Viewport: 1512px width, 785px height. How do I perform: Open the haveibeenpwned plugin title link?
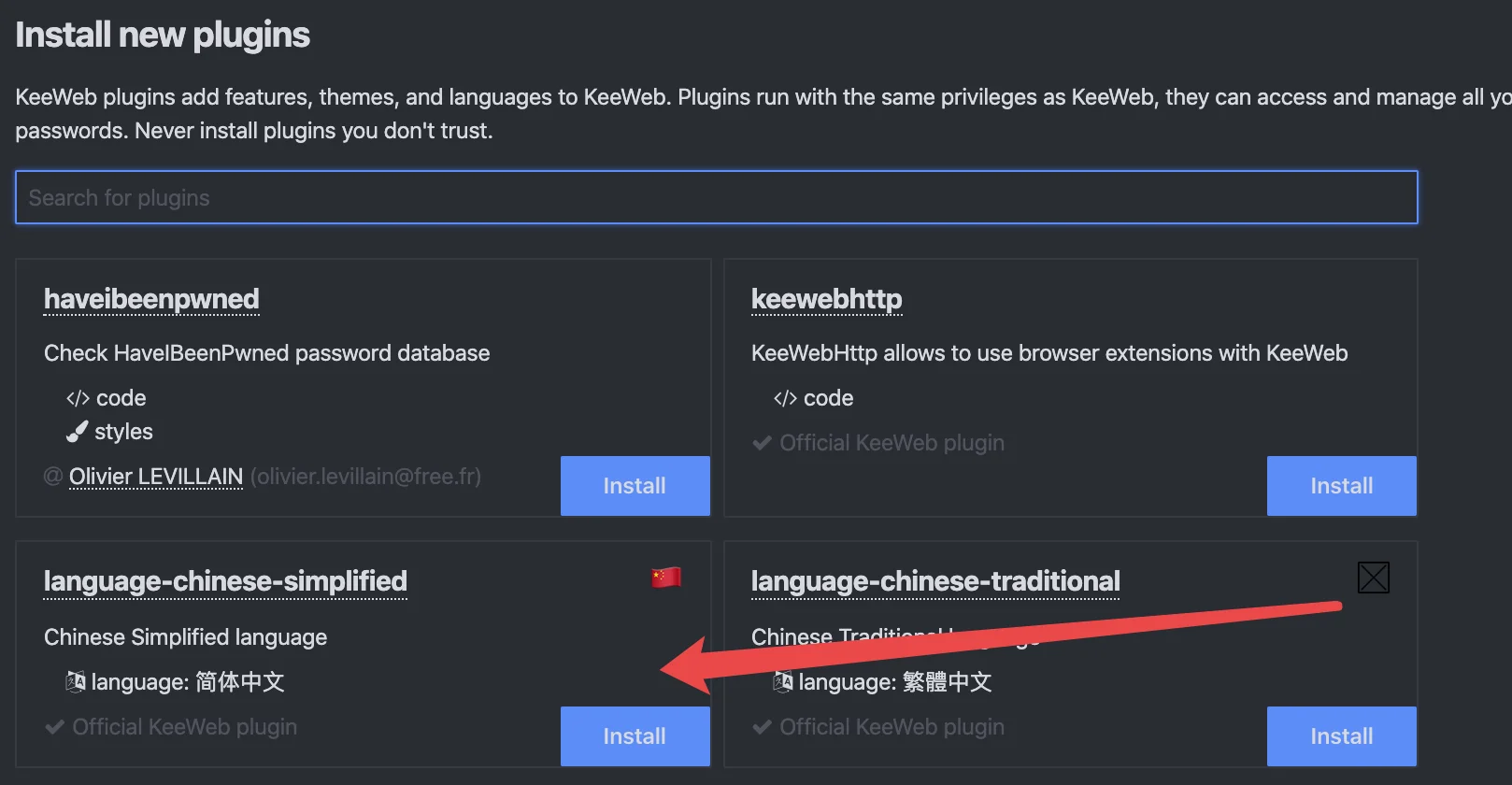(151, 299)
